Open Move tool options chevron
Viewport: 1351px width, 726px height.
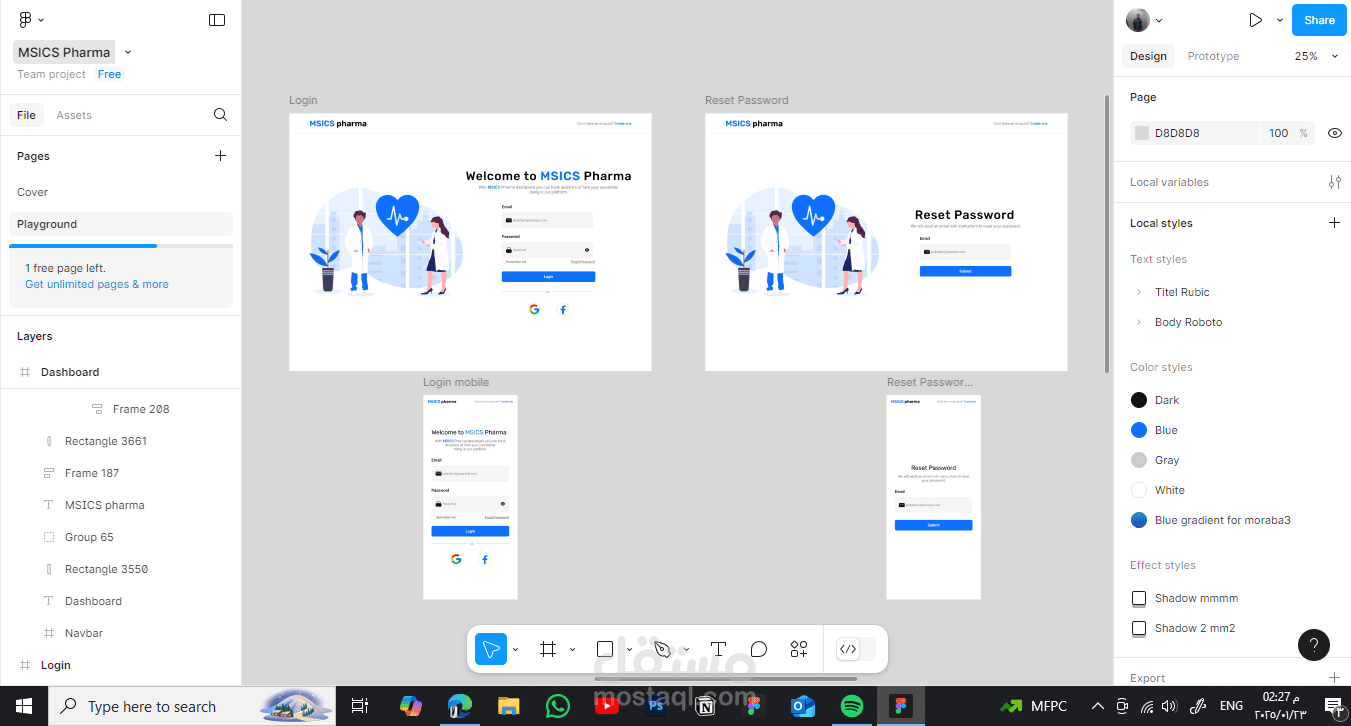coord(515,649)
